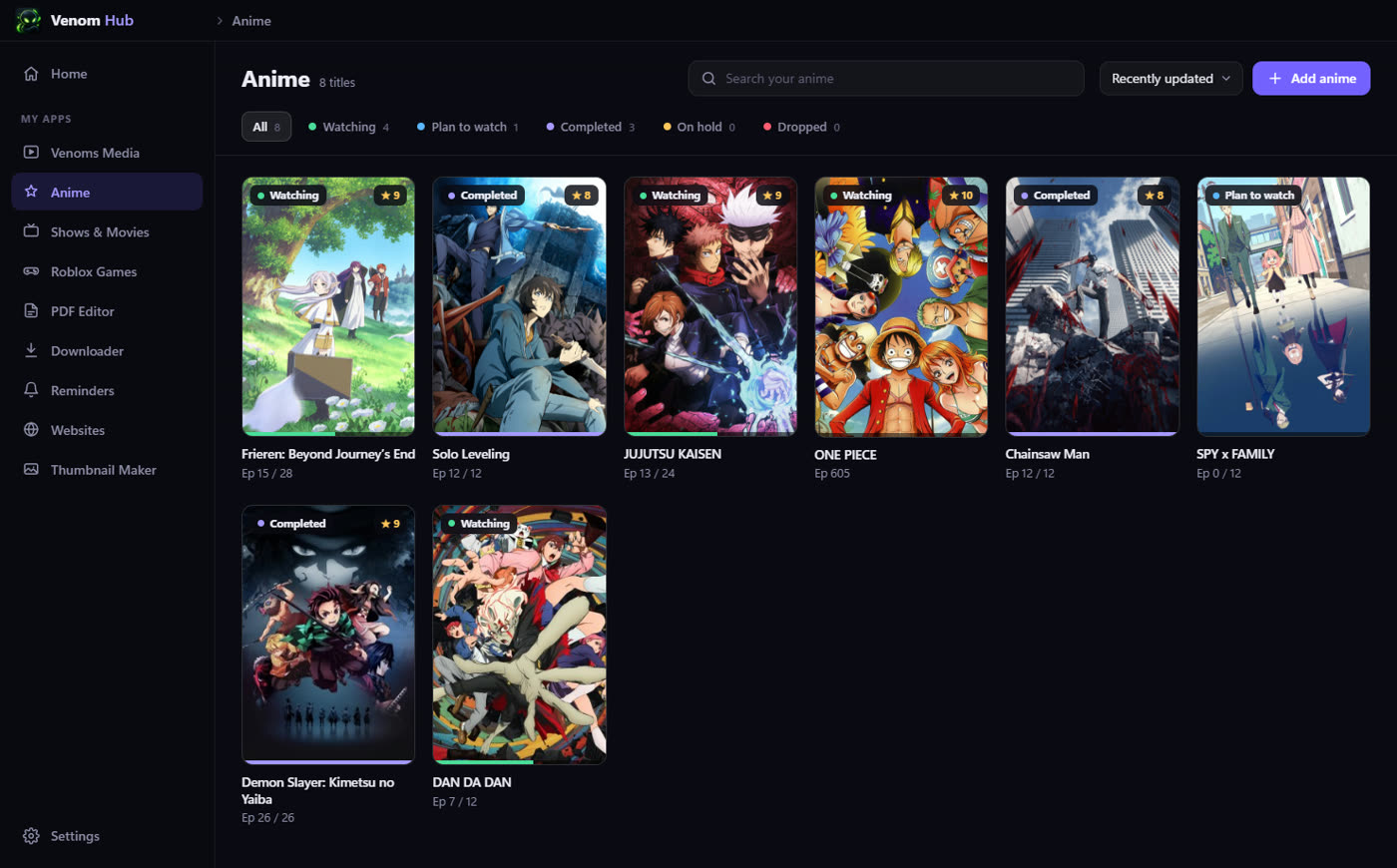Open Venoms Media from sidebar
This screenshot has width=1397, height=868.
tap(107, 153)
